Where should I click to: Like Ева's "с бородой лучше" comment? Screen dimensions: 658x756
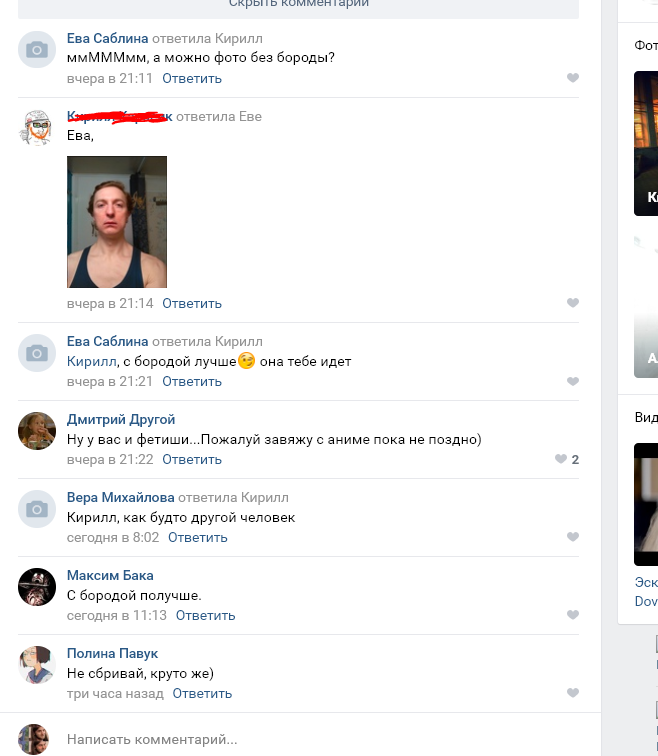pyautogui.click(x=573, y=381)
